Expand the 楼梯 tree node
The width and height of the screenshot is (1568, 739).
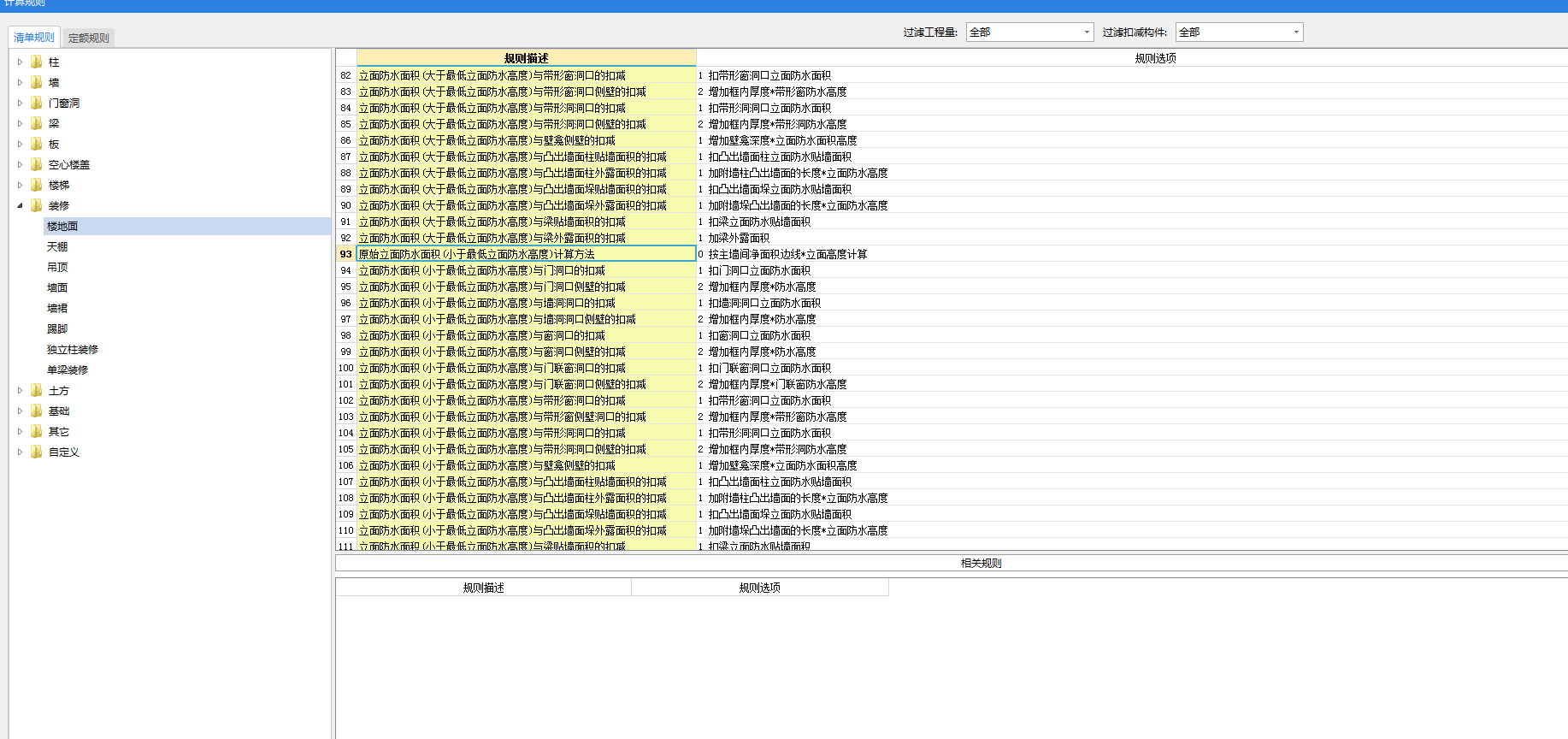click(x=20, y=185)
